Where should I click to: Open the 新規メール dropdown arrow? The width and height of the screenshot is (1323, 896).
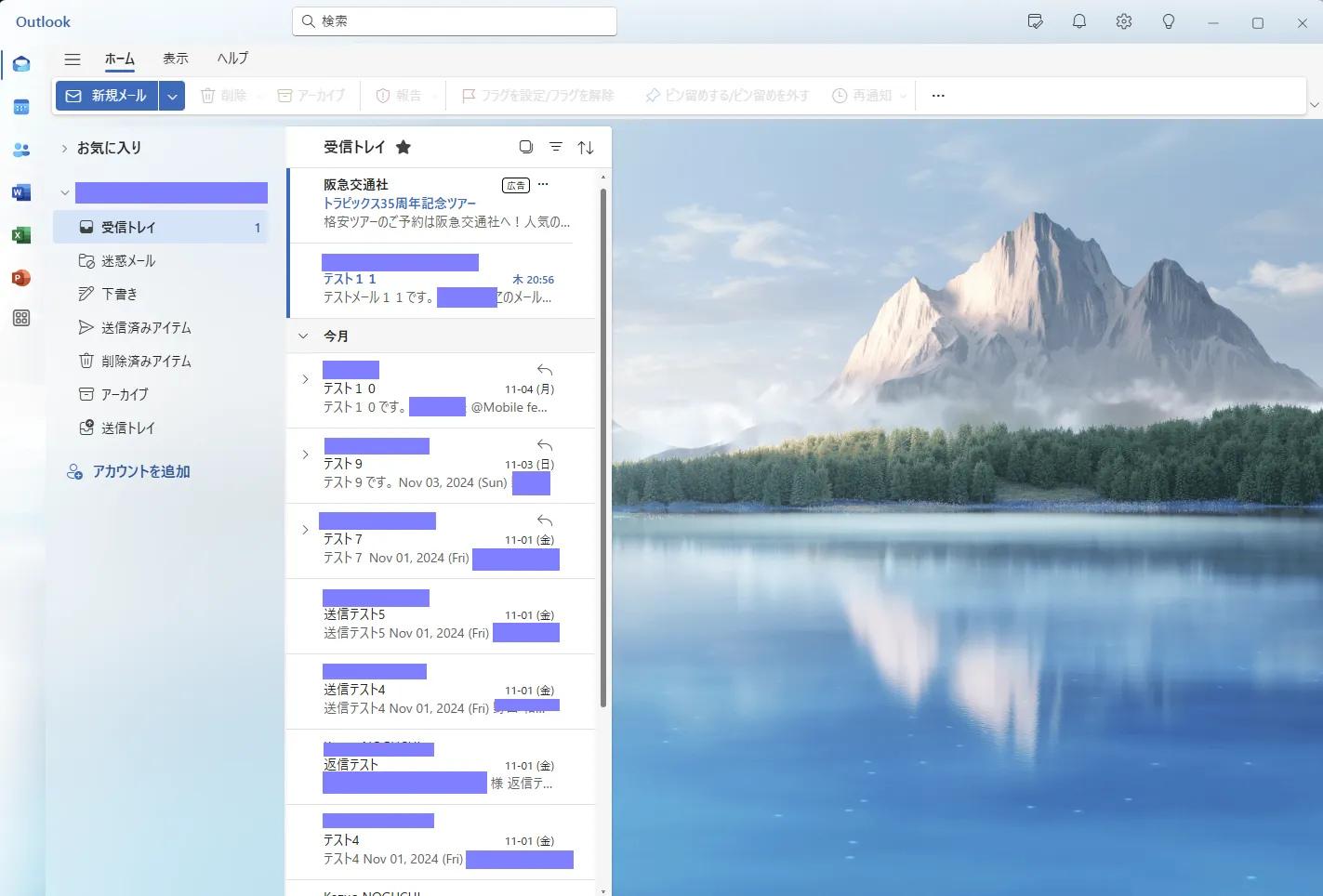(171, 95)
